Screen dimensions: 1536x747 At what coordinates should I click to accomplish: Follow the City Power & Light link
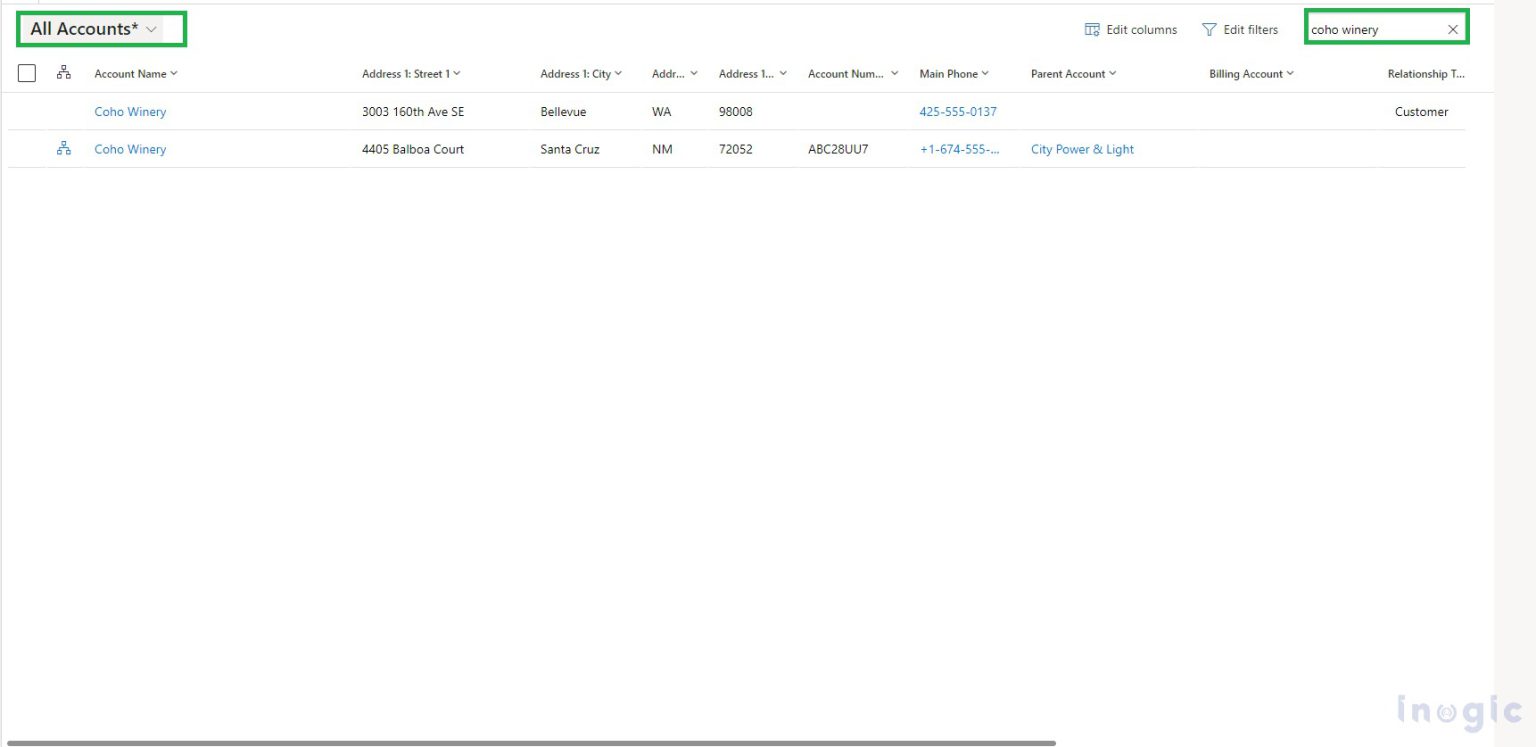point(1082,148)
